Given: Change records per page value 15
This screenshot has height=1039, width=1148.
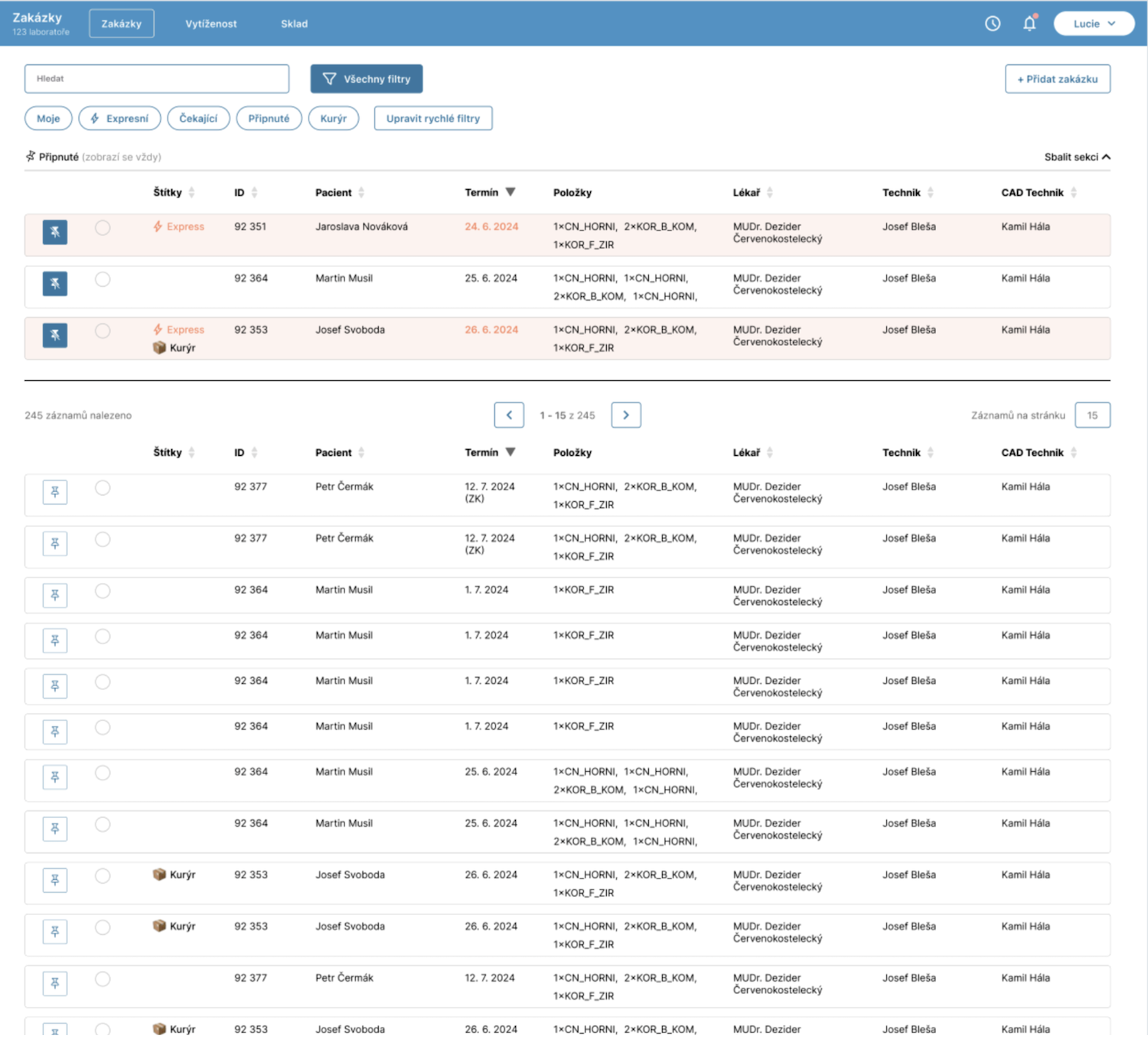Looking at the screenshot, I should point(1092,415).
